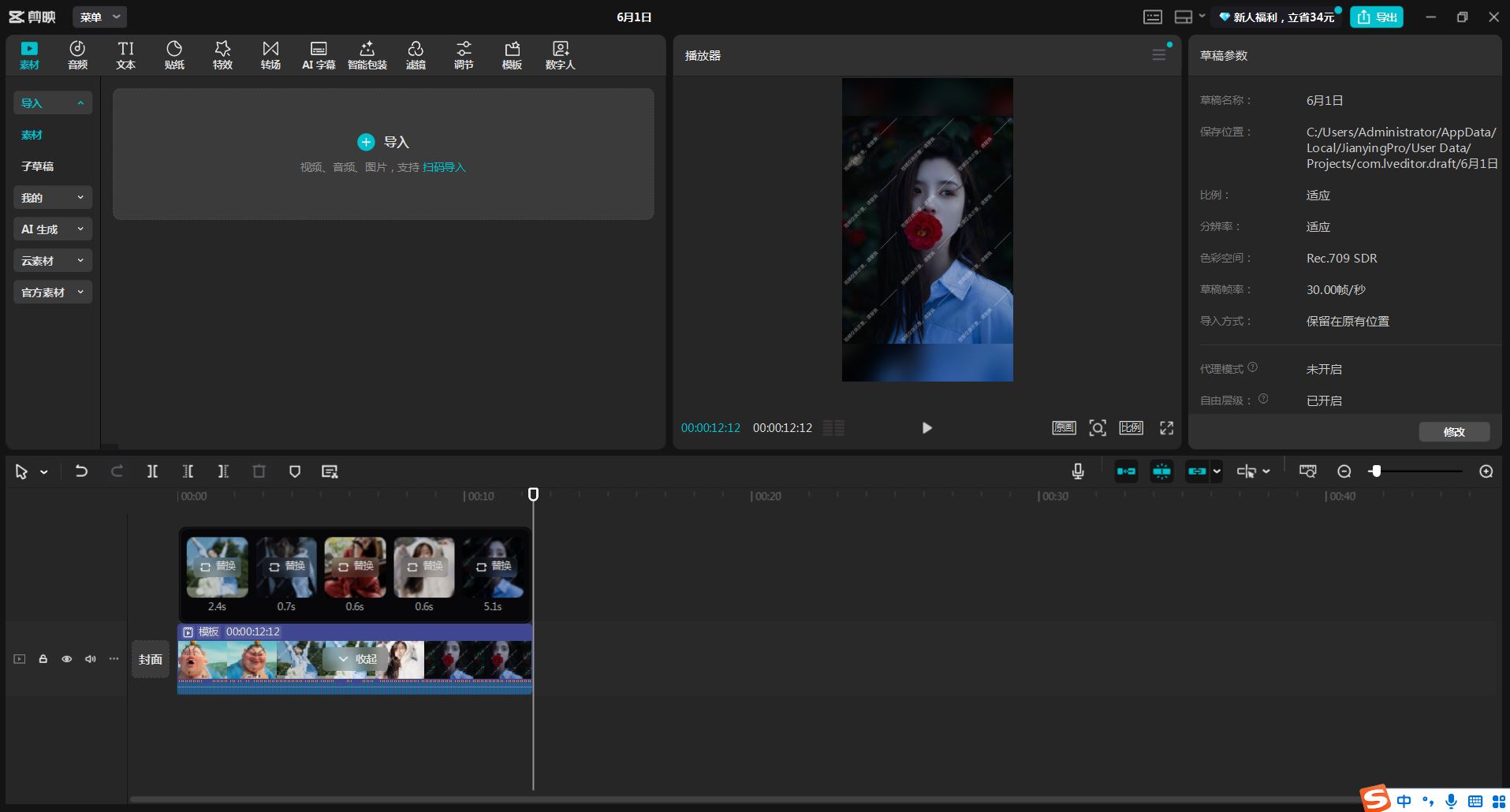Click the timeline zoom slider handle
The height and width of the screenshot is (812, 1510).
pyautogui.click(x=1376, y=471)
